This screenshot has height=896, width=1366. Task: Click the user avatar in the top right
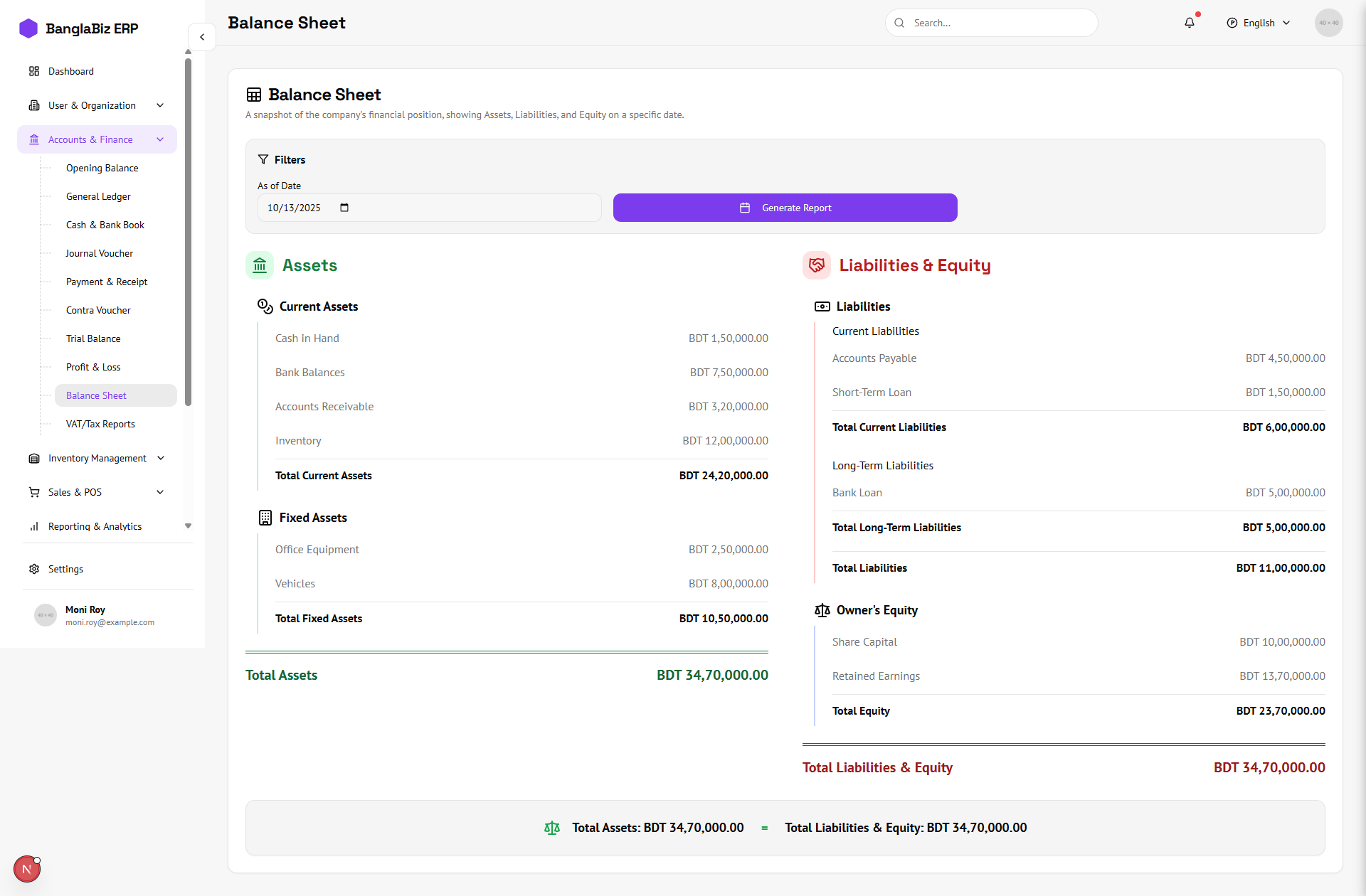coord(1328,23)
